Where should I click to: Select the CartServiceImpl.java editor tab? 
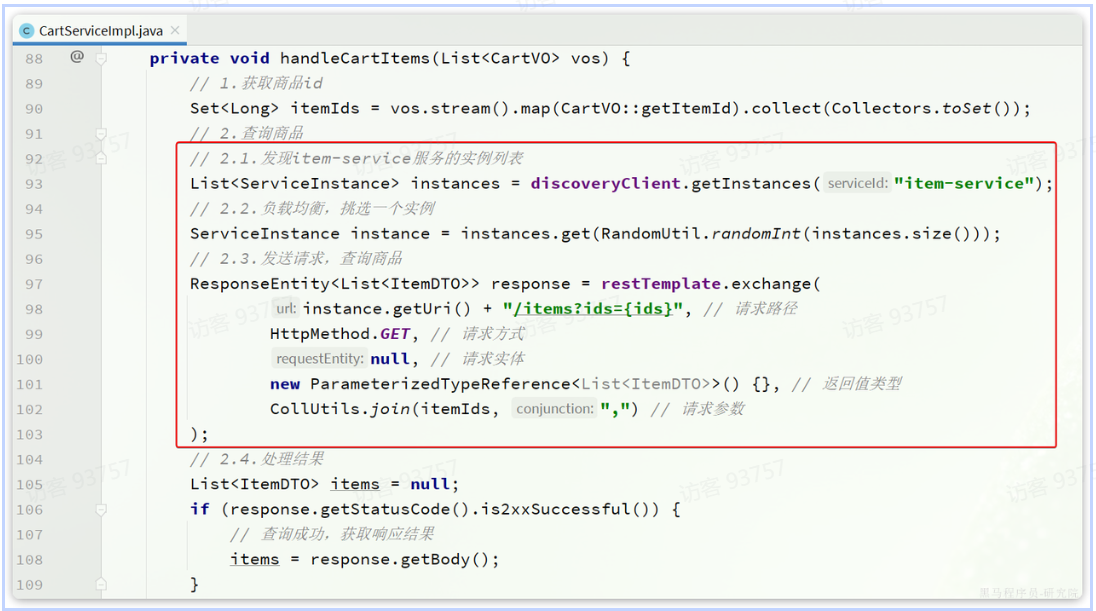point(100,31)
